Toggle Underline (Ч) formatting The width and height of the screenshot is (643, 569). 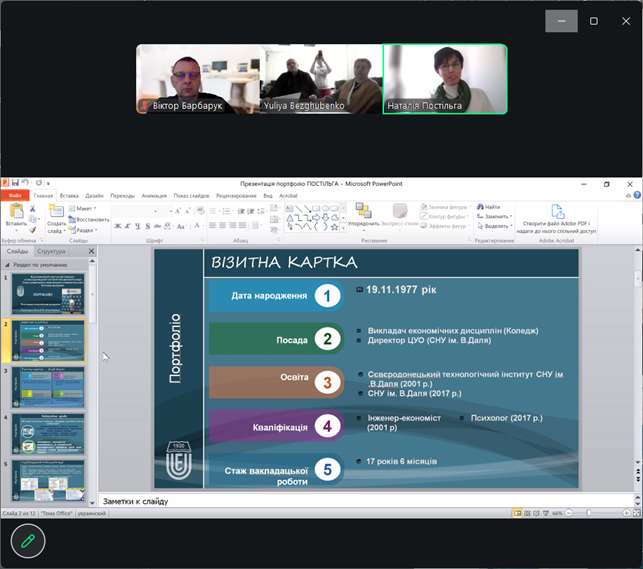(x=137, y=226)
